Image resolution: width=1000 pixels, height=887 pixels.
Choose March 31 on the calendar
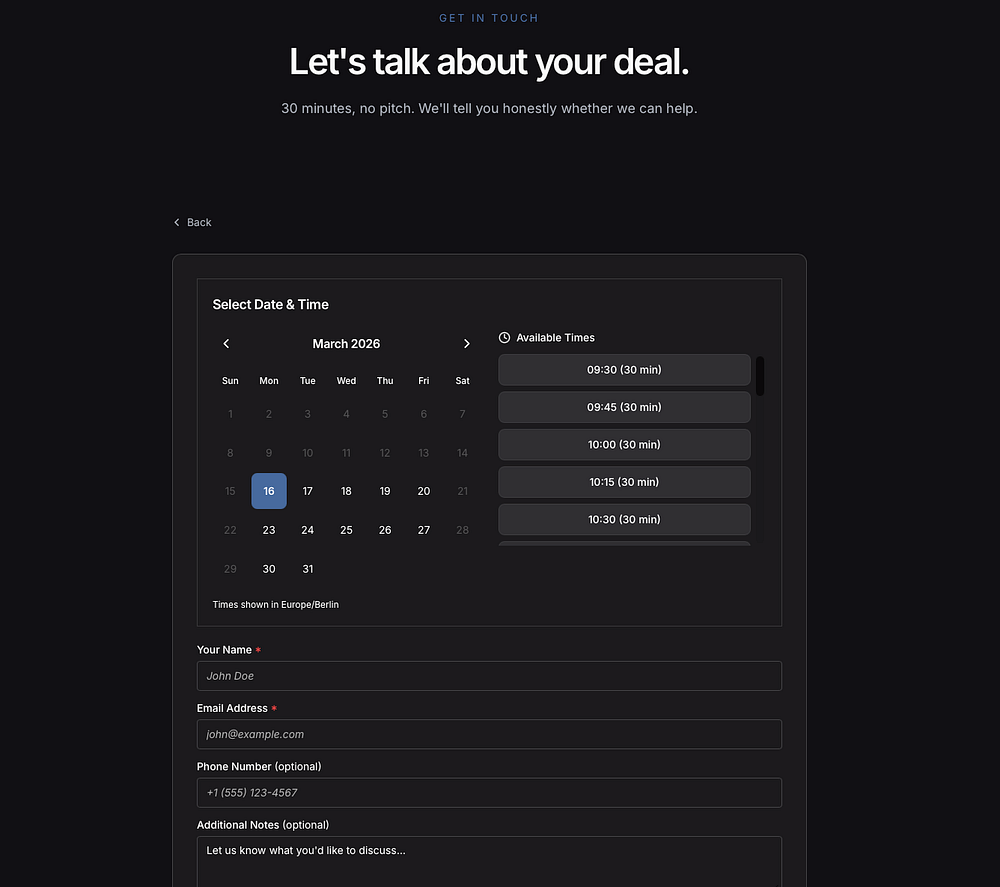pos(307,569)
